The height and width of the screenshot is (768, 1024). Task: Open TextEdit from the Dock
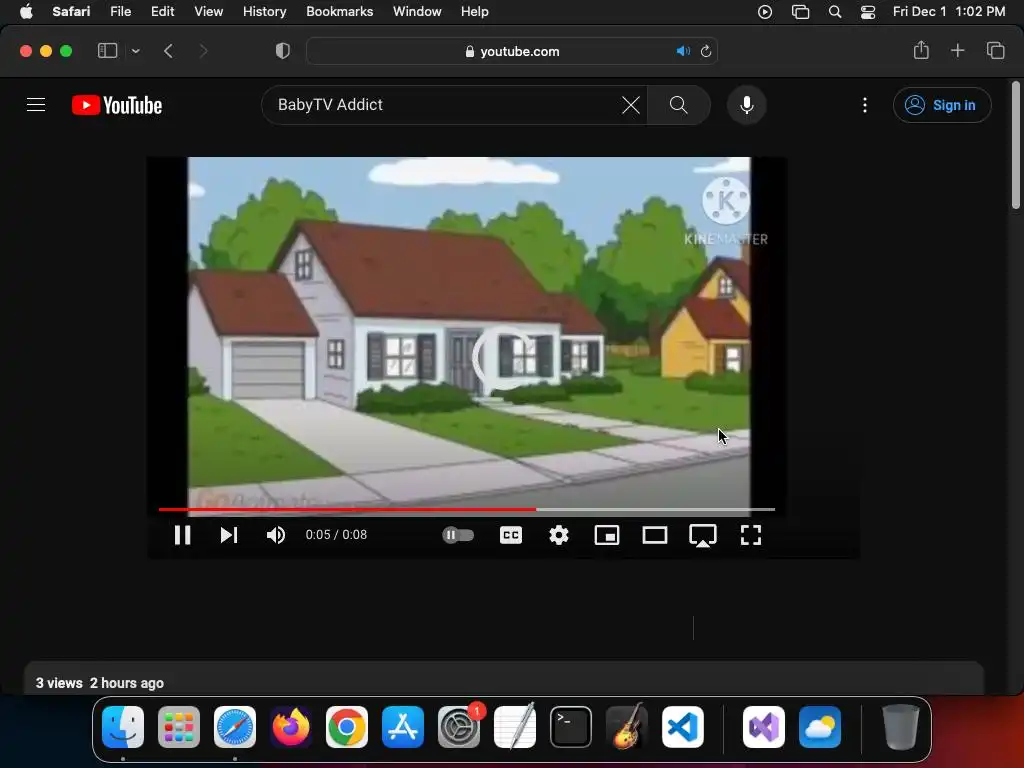(515, 727)
